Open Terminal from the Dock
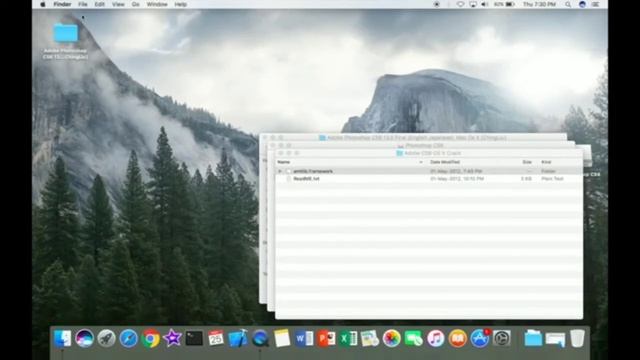The width and height of the screenshot is (640, 360). 194,338
